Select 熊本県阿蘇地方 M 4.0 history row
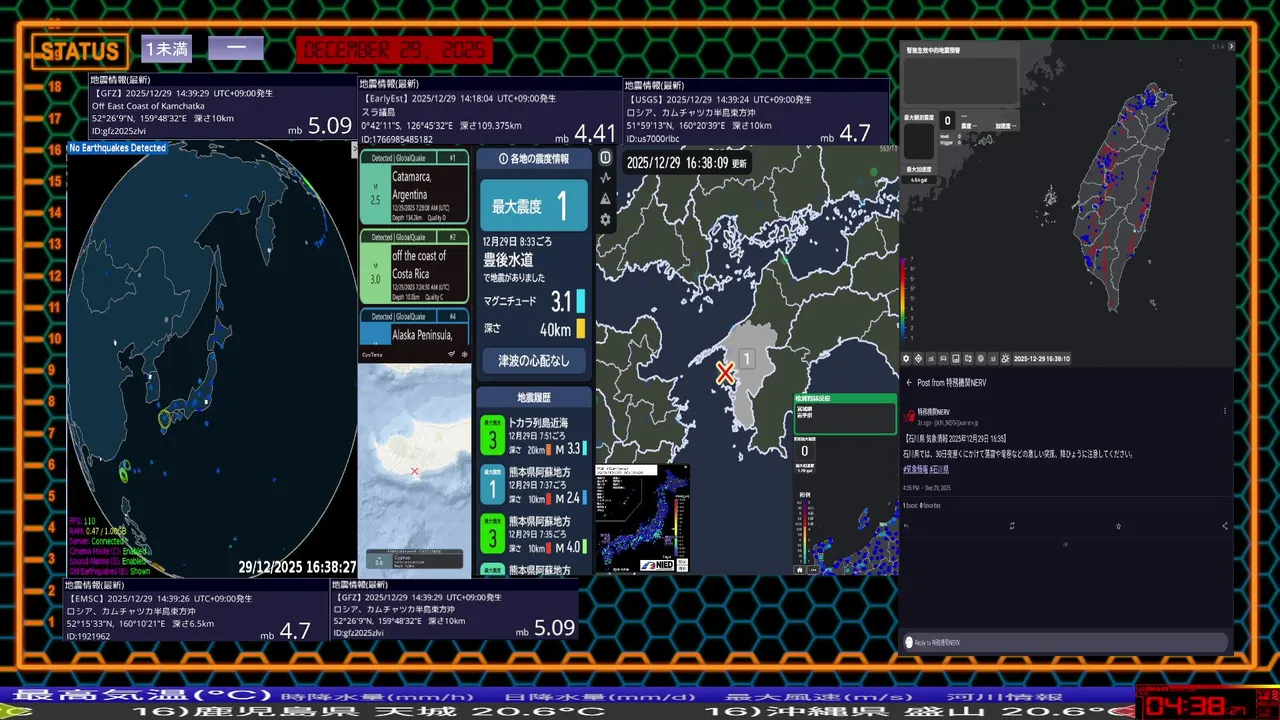The width and height of the screenshot is (1280, 720). (534, 534)
